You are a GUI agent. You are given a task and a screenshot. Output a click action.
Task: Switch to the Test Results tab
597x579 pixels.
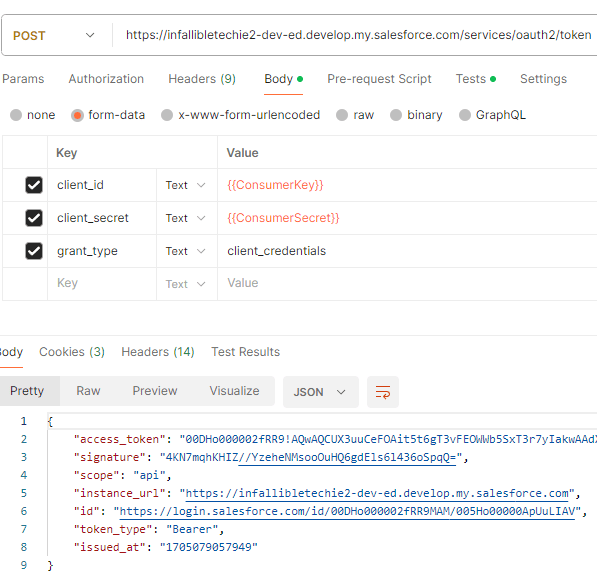[x=246, y=352]
